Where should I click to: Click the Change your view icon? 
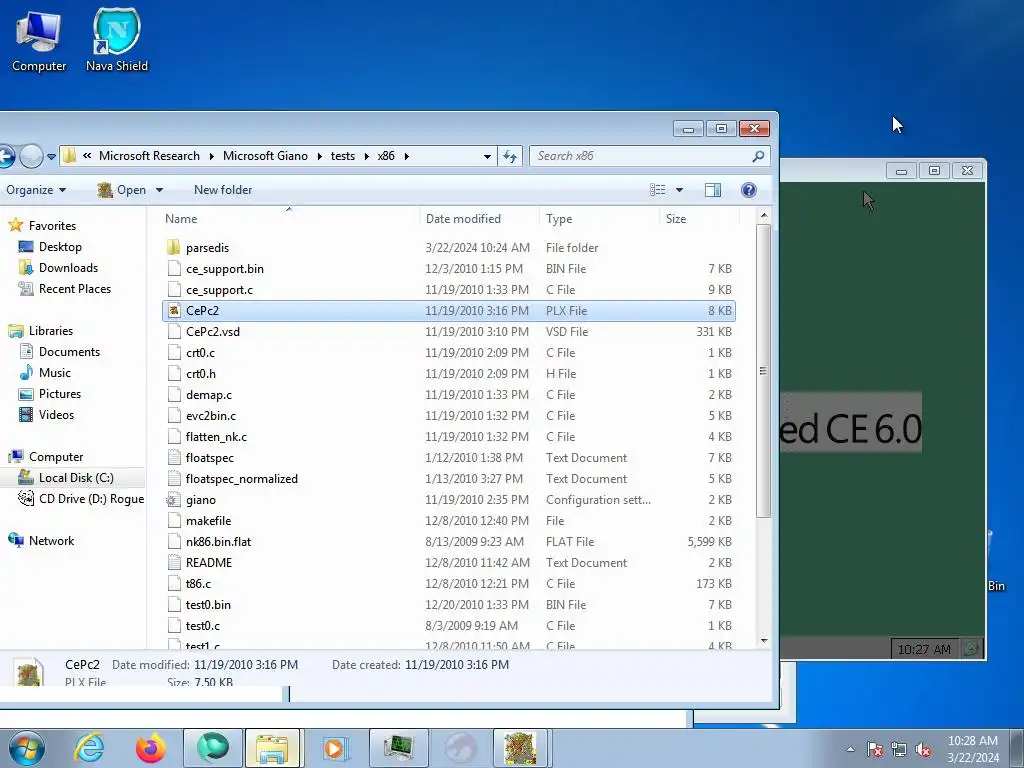pos(658,190)
